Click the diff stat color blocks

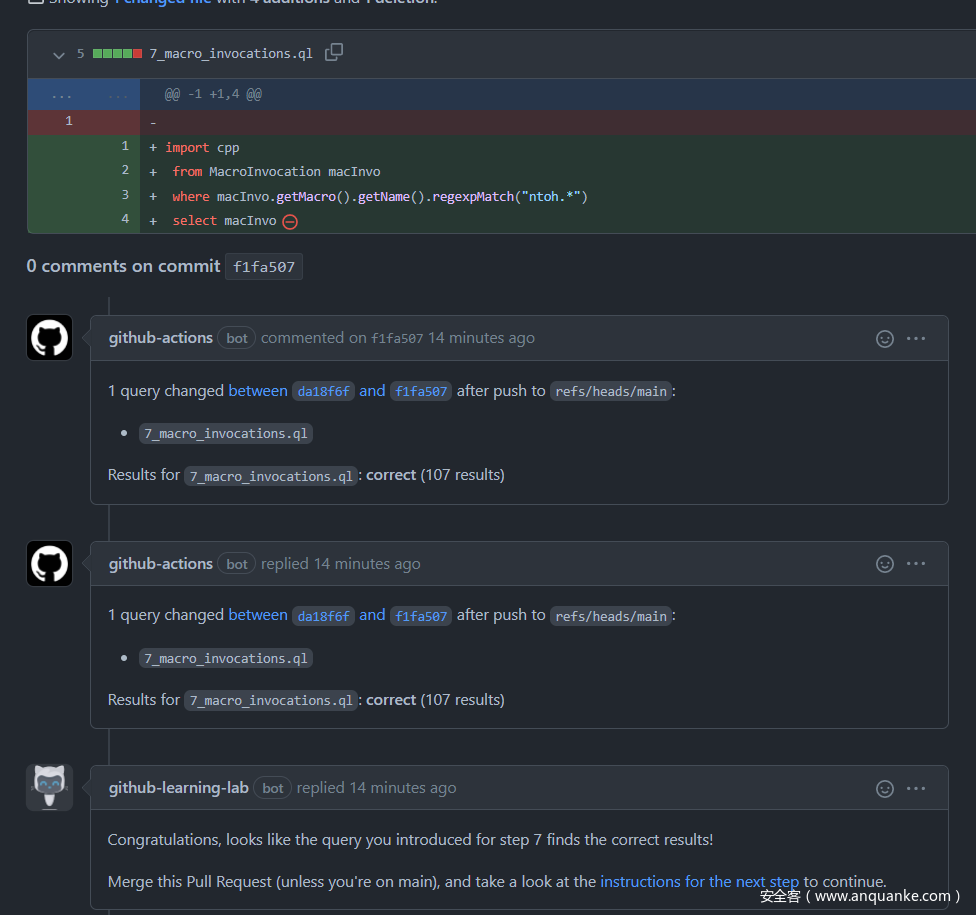pyautogui.click(x=117, y=54)
